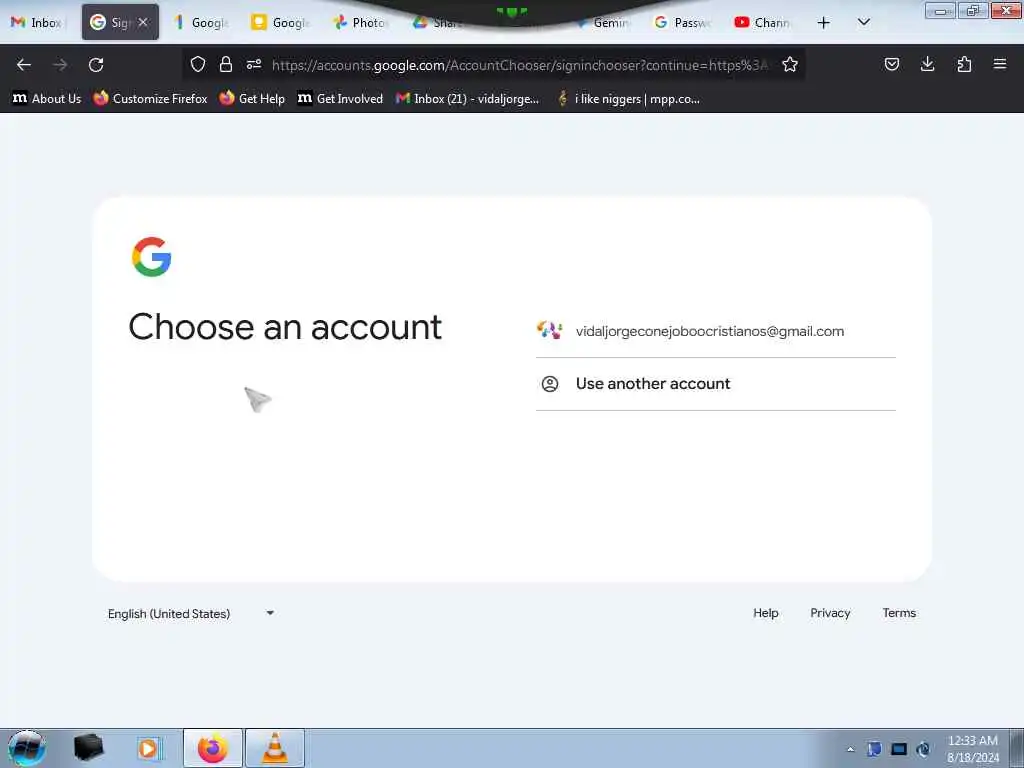Open the mpp.co bookmark
This screenshot has height=768, width=1024.
[628, 99]
